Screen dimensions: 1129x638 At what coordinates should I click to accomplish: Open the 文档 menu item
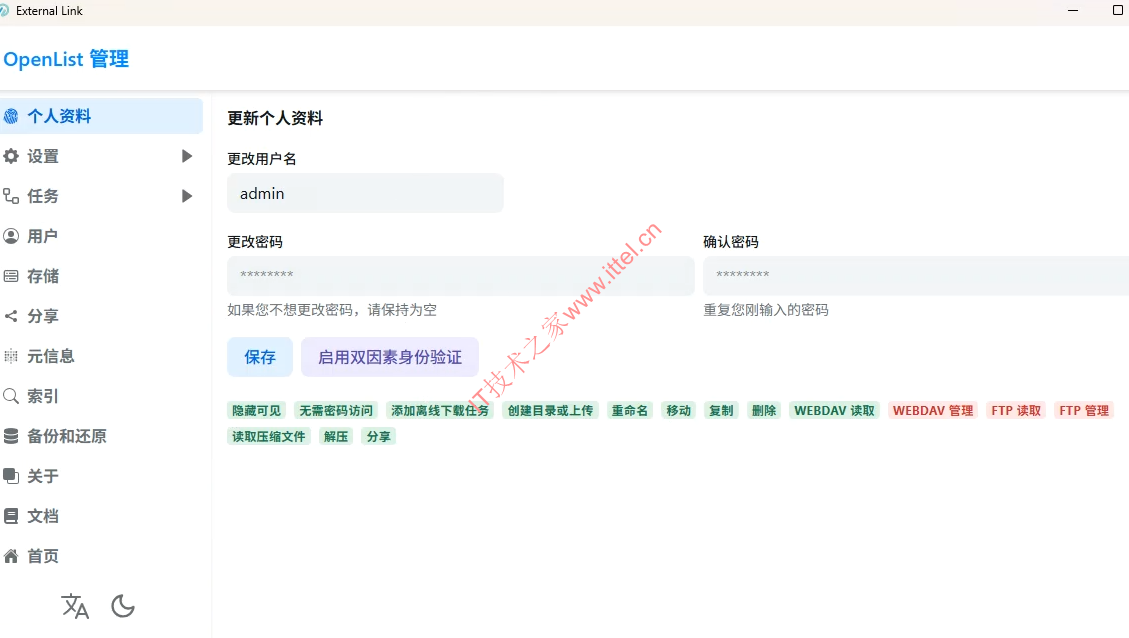pyautogui.click(x=42, y=516)
